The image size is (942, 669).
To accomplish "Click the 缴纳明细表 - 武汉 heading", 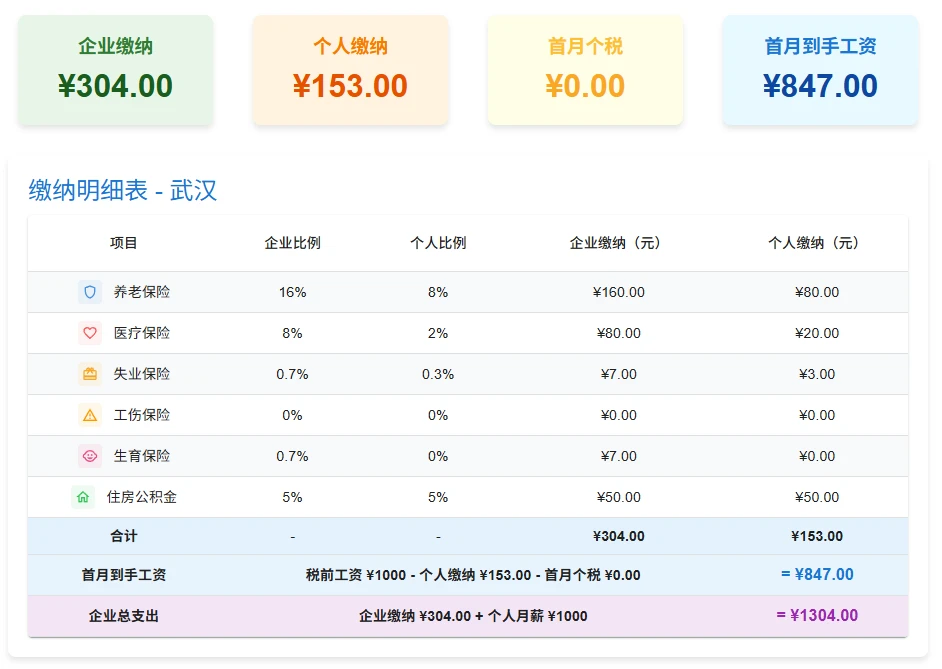I will [123, 190].
